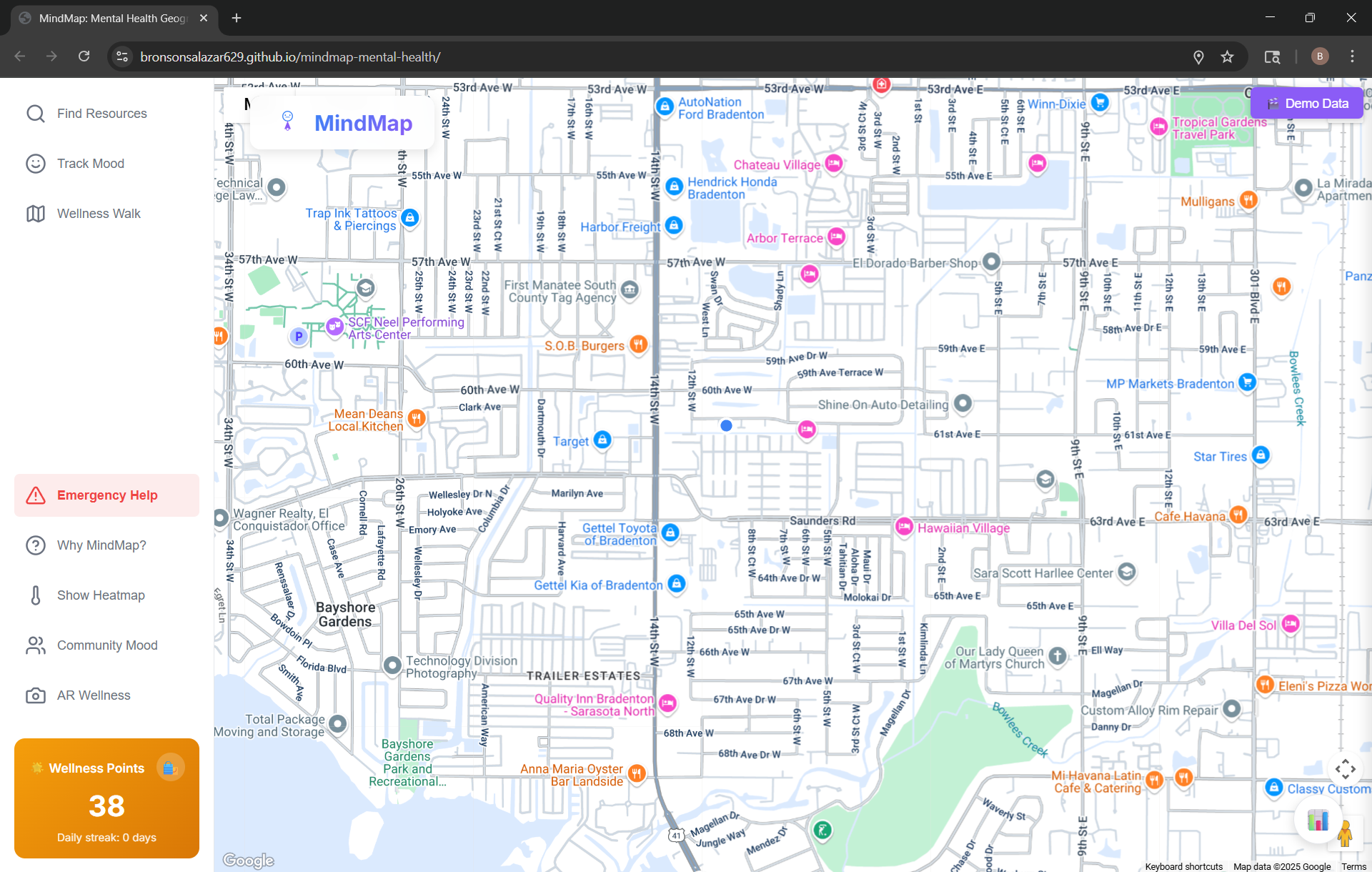The height and width of the screenshot is (872, 1372).
Task: Bookmark this page with star icon
Action: click(x=1227, y=56)
